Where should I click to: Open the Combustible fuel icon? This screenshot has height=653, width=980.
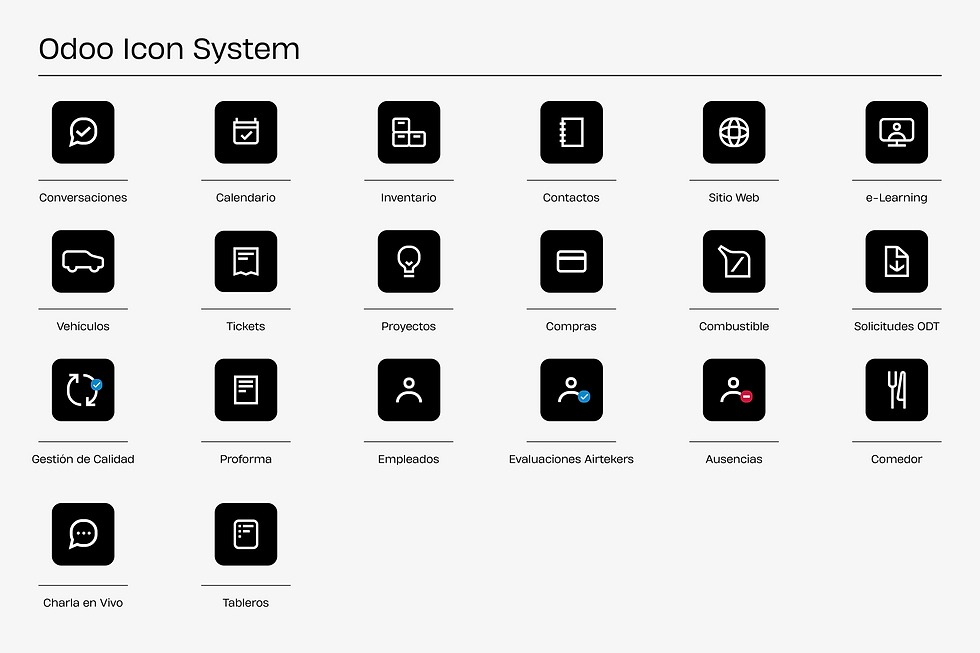point(734,261)
